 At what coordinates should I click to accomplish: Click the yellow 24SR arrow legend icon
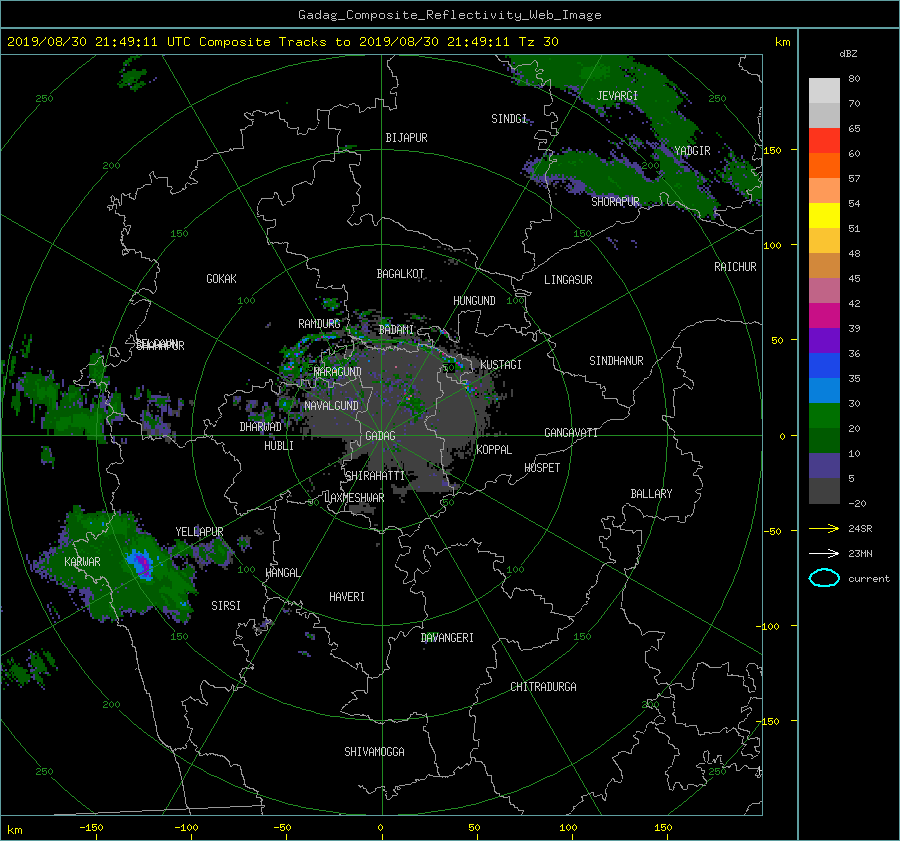[x=824, y=528]
